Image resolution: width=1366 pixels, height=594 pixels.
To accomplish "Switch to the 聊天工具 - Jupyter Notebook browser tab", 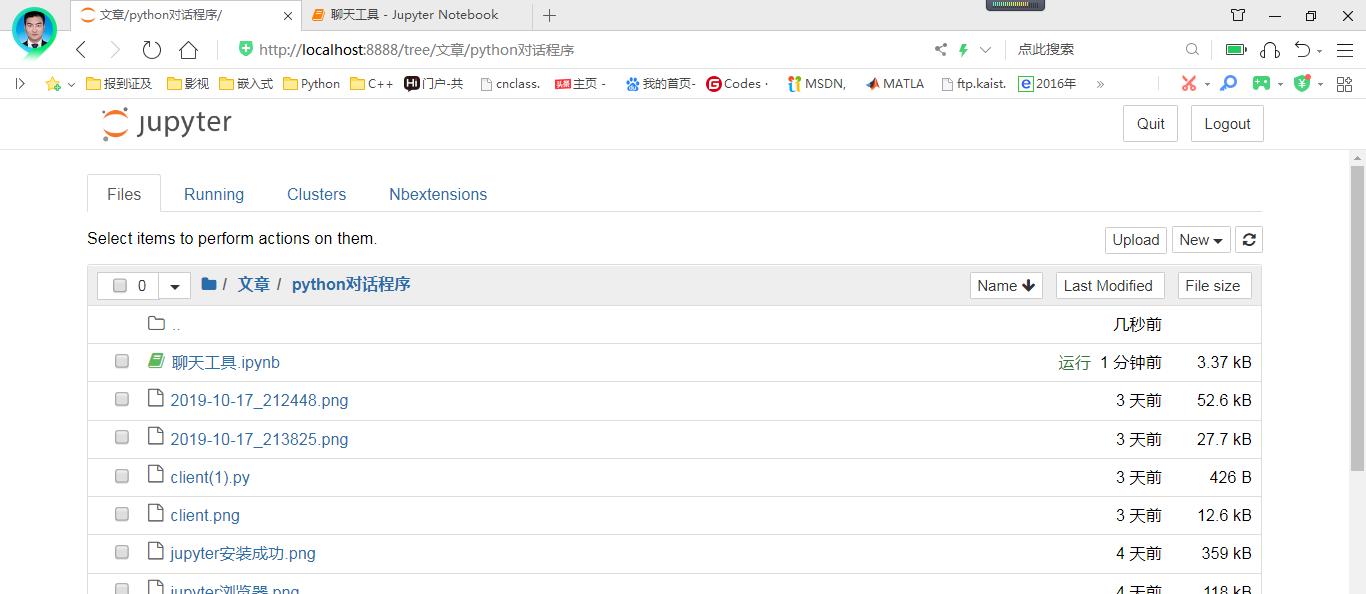I will point(415,15).
